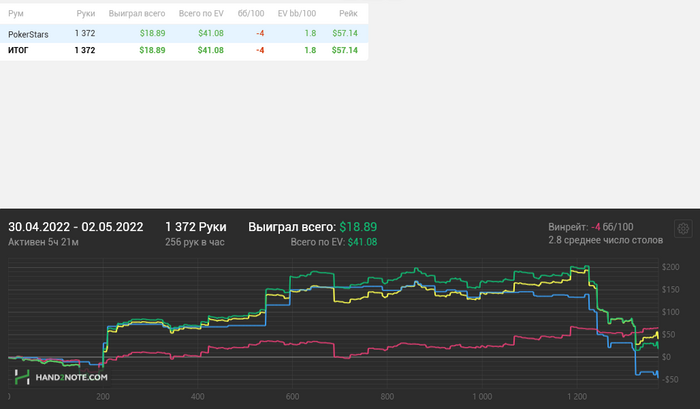Click PokerStars row $41.08 EV value
The width and height of the screenshot is (700, 409).
click(211, 33)
